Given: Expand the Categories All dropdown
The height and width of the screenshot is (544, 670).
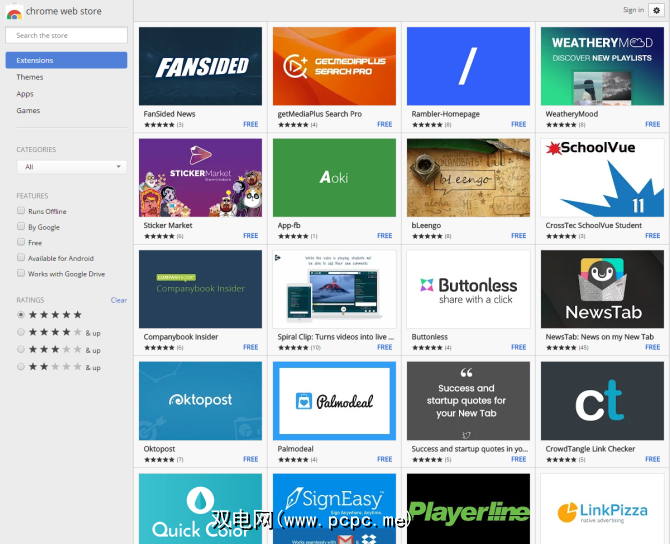Looking at the screenshot, I should 72,167.
